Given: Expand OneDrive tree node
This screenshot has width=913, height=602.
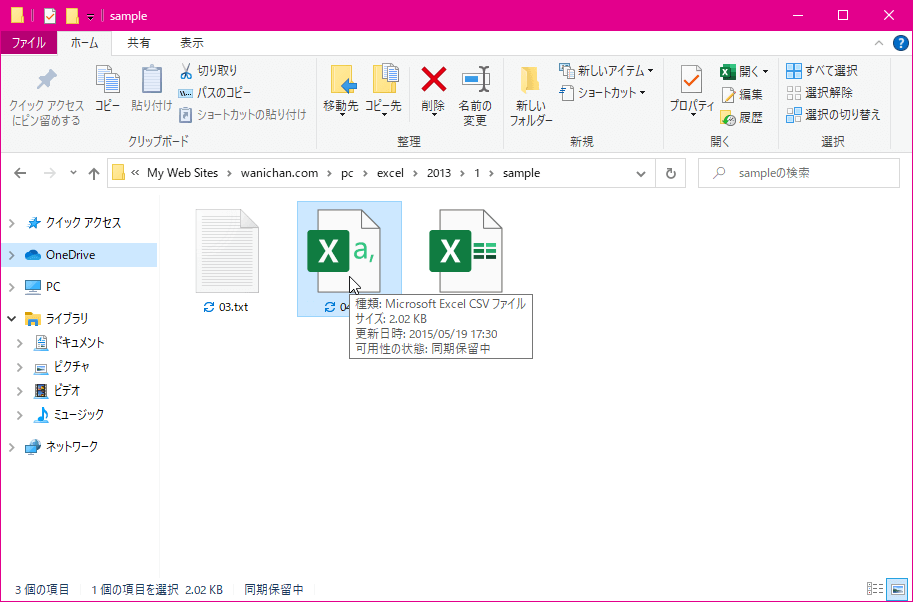Looking at the screenshot, I should 12,255.
